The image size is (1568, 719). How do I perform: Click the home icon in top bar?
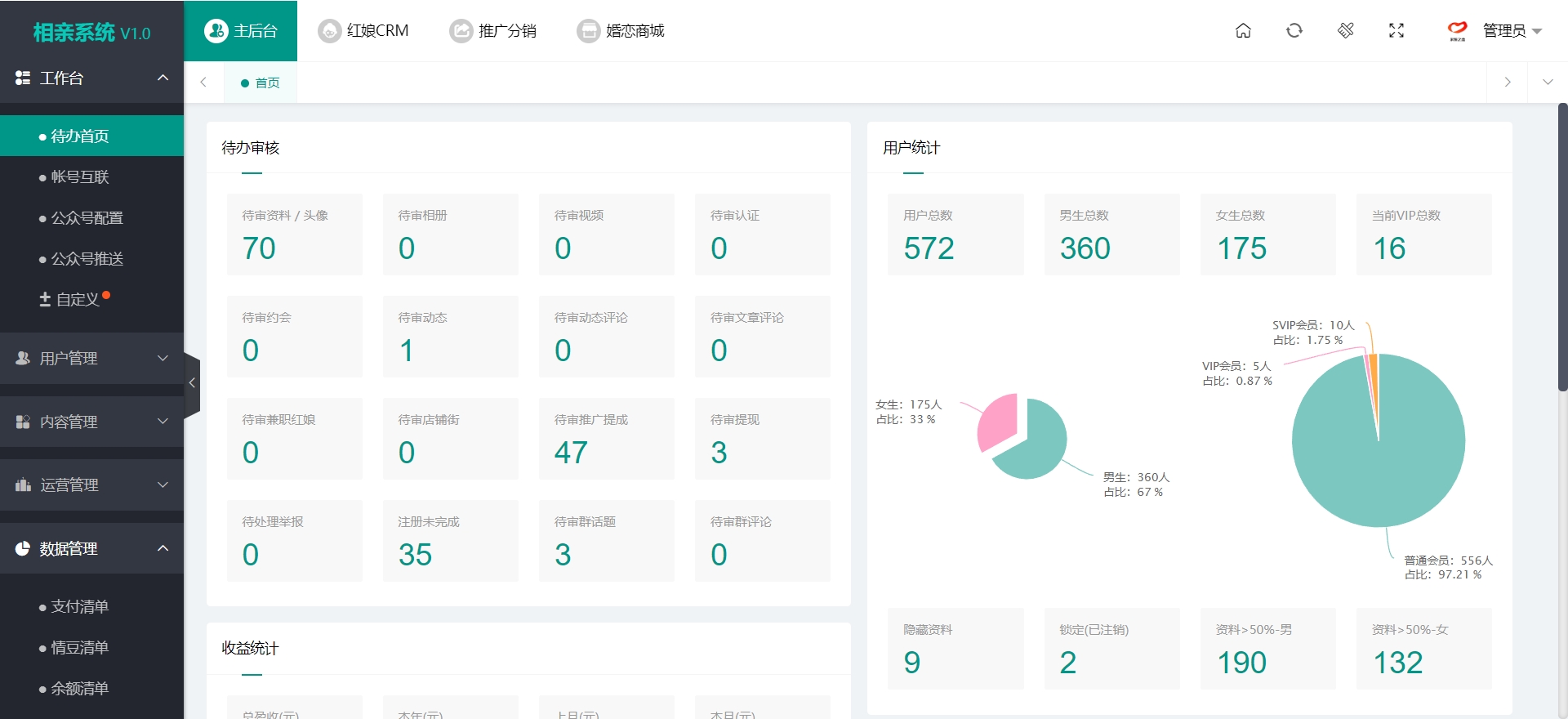click(1243, 31)
